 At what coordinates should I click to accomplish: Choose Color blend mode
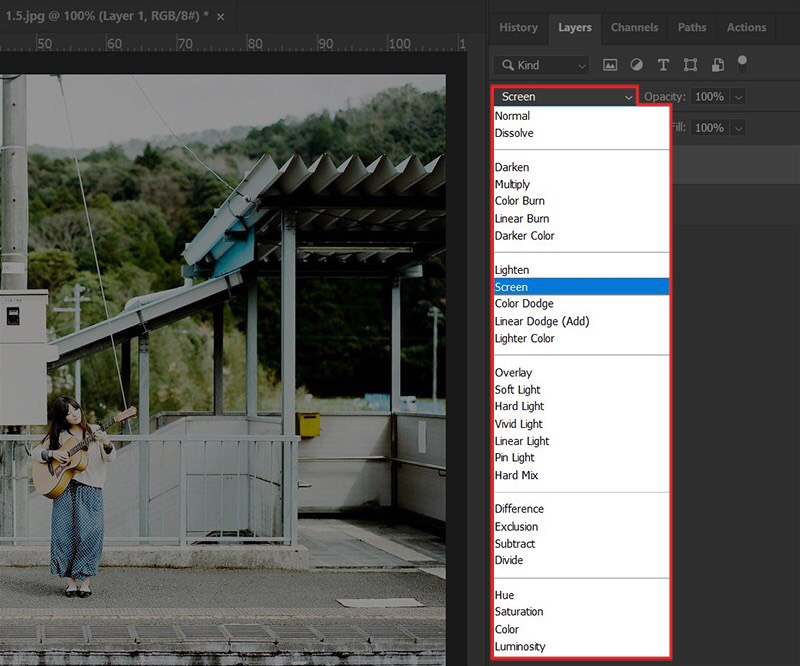[x=582, y=629]
